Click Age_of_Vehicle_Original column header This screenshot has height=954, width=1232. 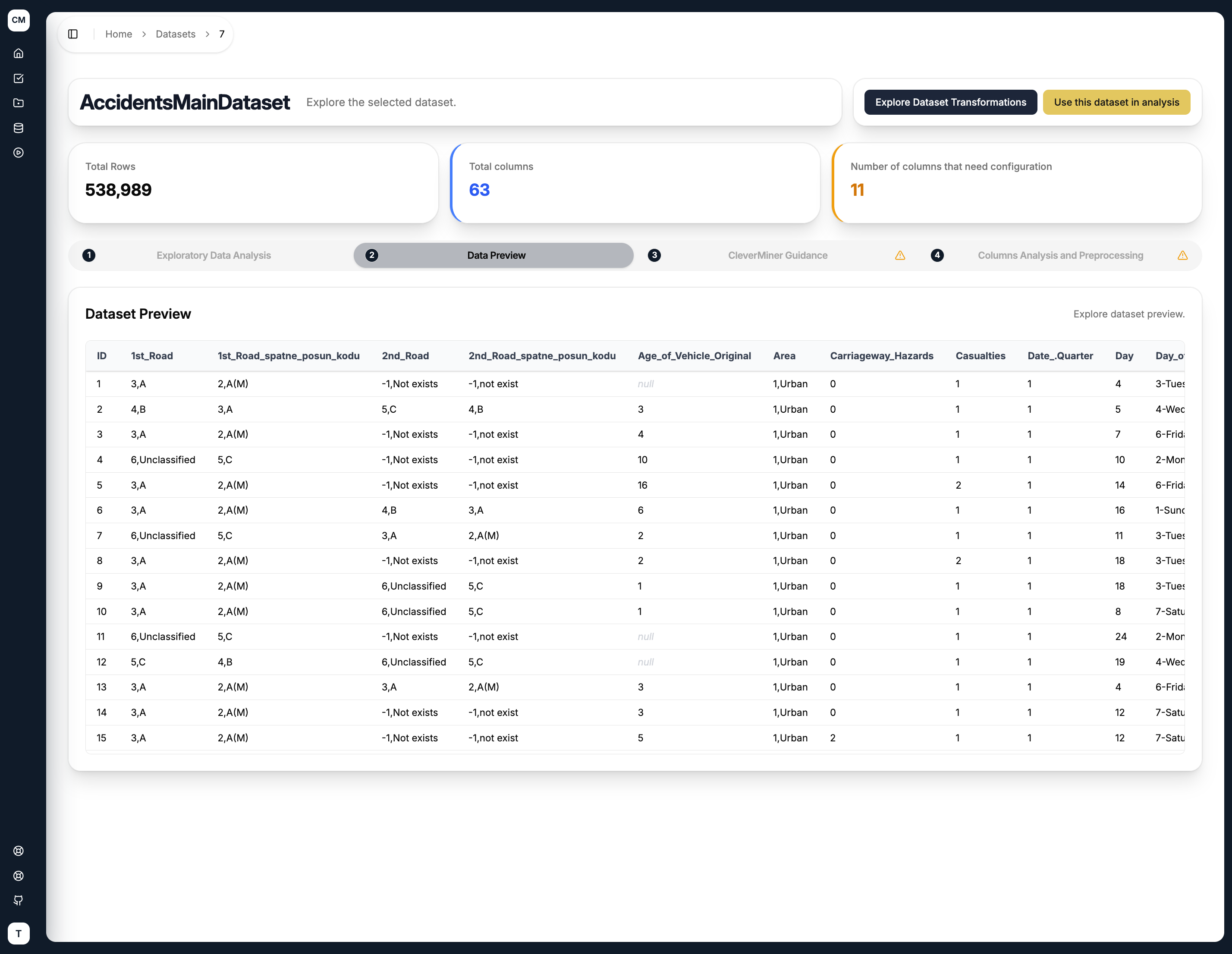(694, 356)
